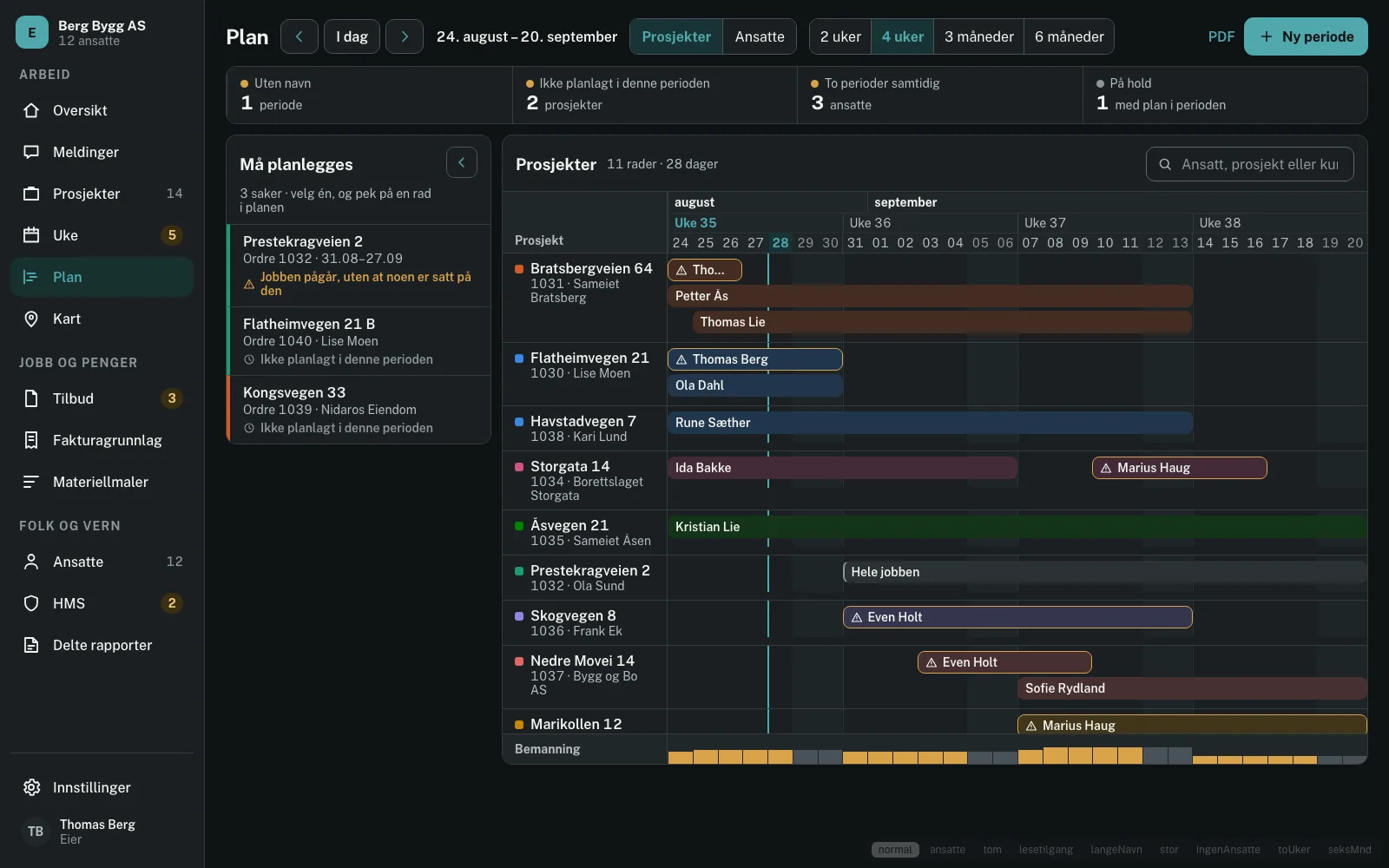
Task: Open the Plan menu item
Action: [102, 277]
